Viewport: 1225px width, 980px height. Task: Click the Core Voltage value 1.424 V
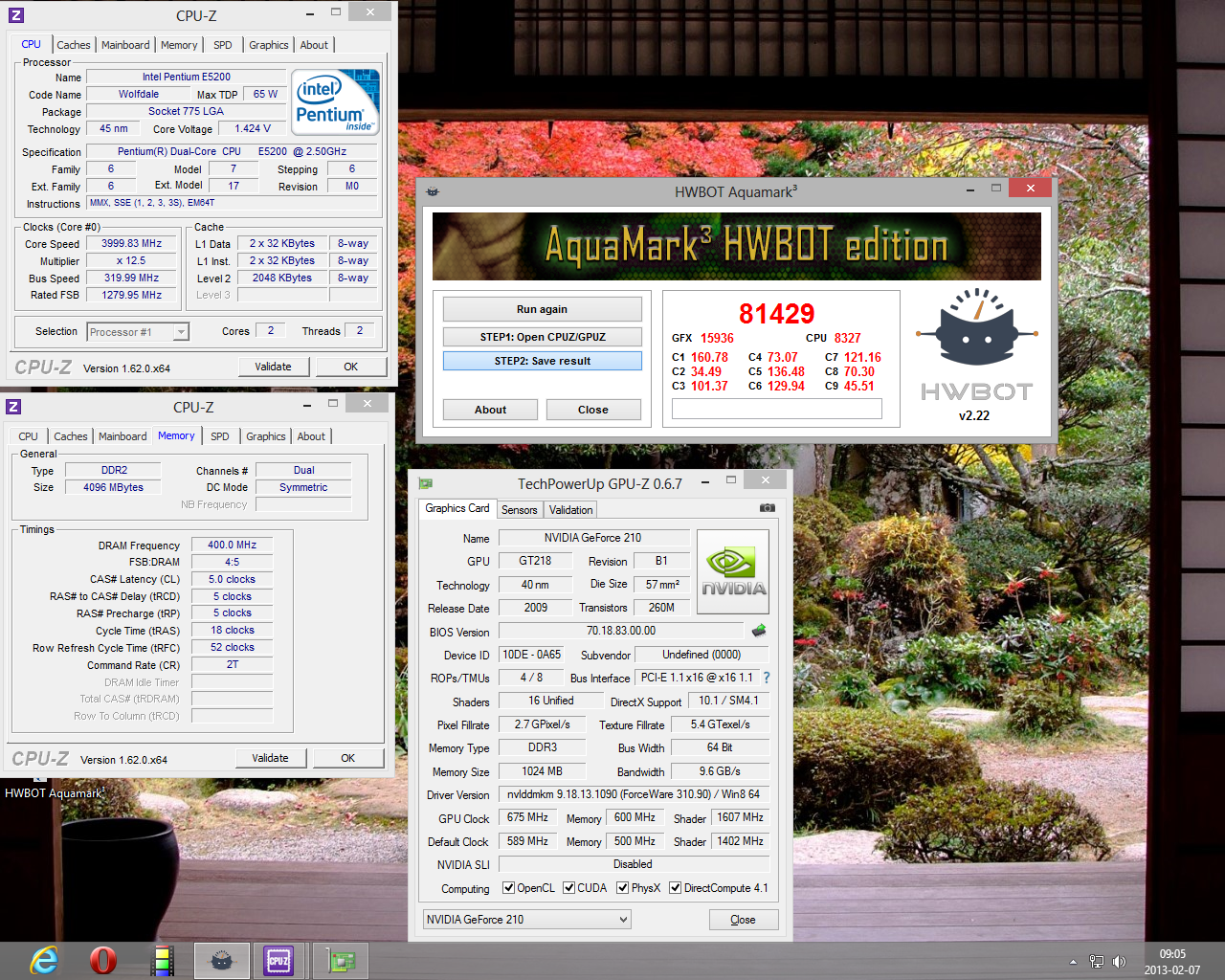click(253, 128)
